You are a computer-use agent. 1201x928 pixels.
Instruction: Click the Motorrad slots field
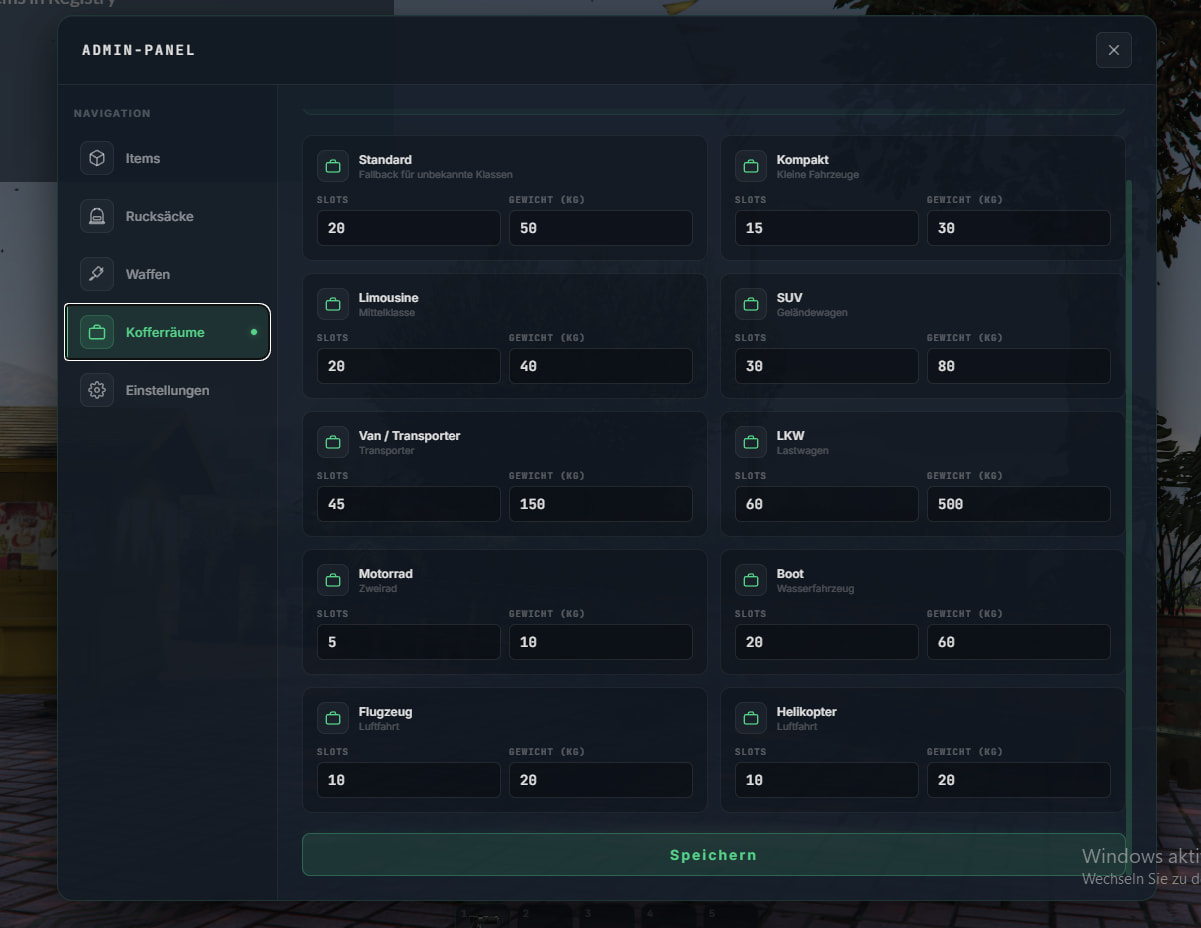(409, 642)
